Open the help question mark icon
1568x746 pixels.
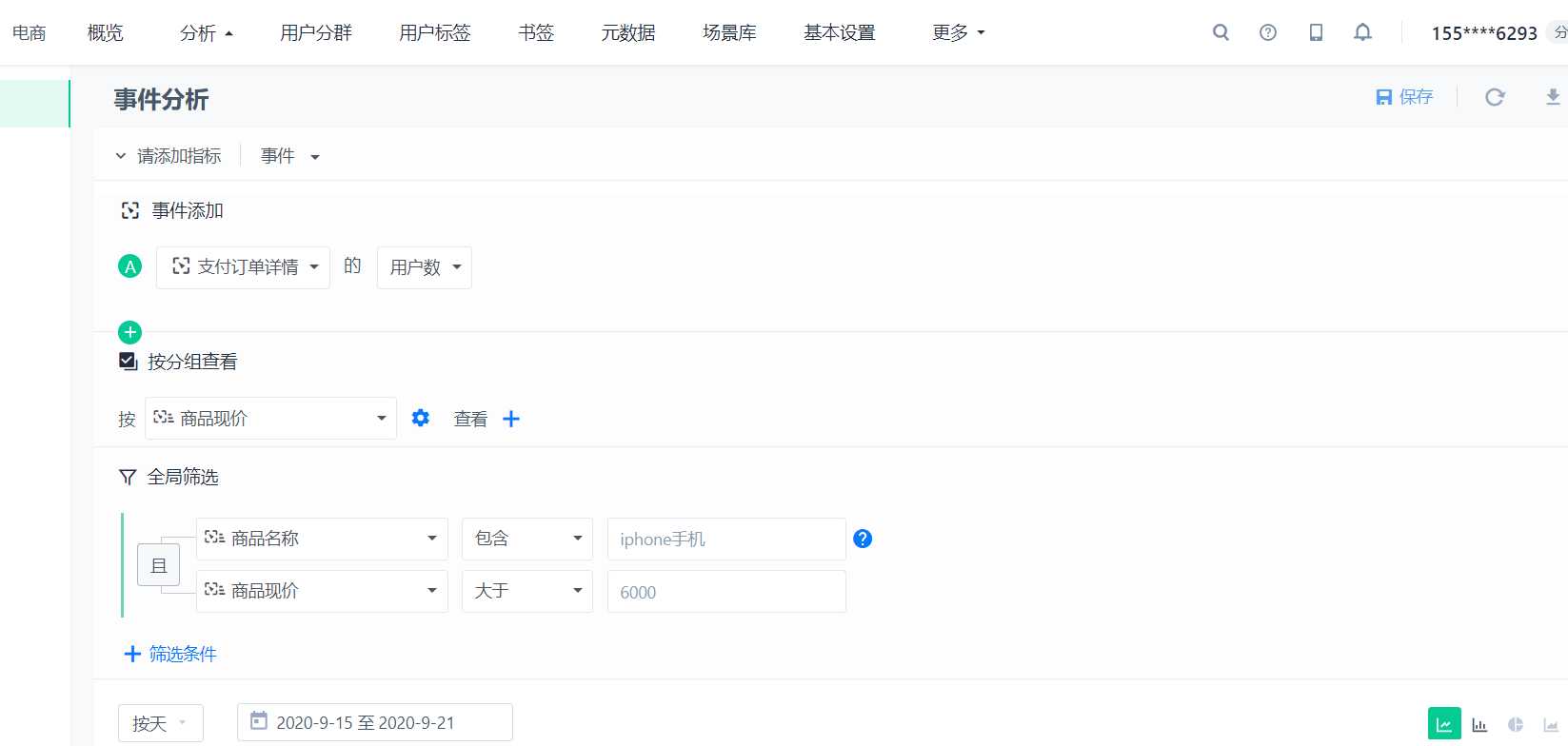coord(1268,32)
